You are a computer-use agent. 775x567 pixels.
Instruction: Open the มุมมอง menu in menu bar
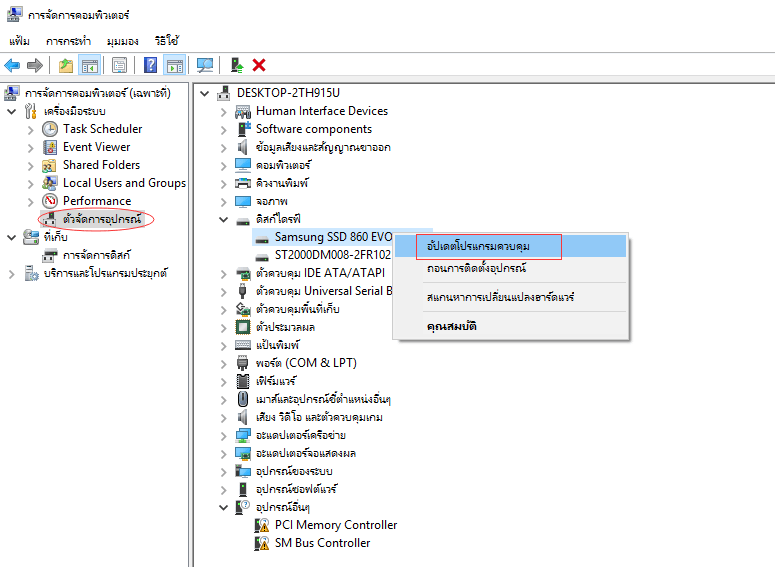point(122,41)
